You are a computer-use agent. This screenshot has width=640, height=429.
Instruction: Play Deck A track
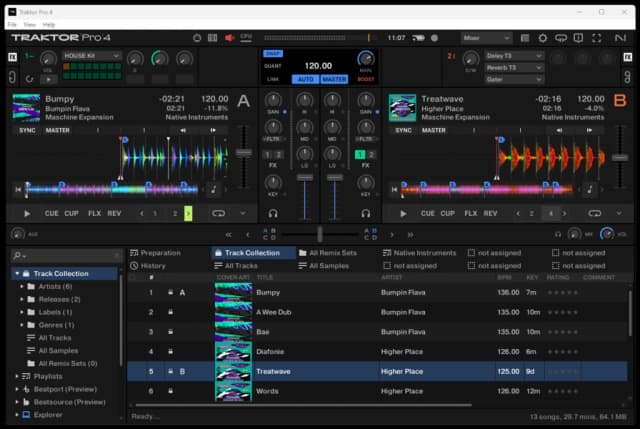pos(27,213)
